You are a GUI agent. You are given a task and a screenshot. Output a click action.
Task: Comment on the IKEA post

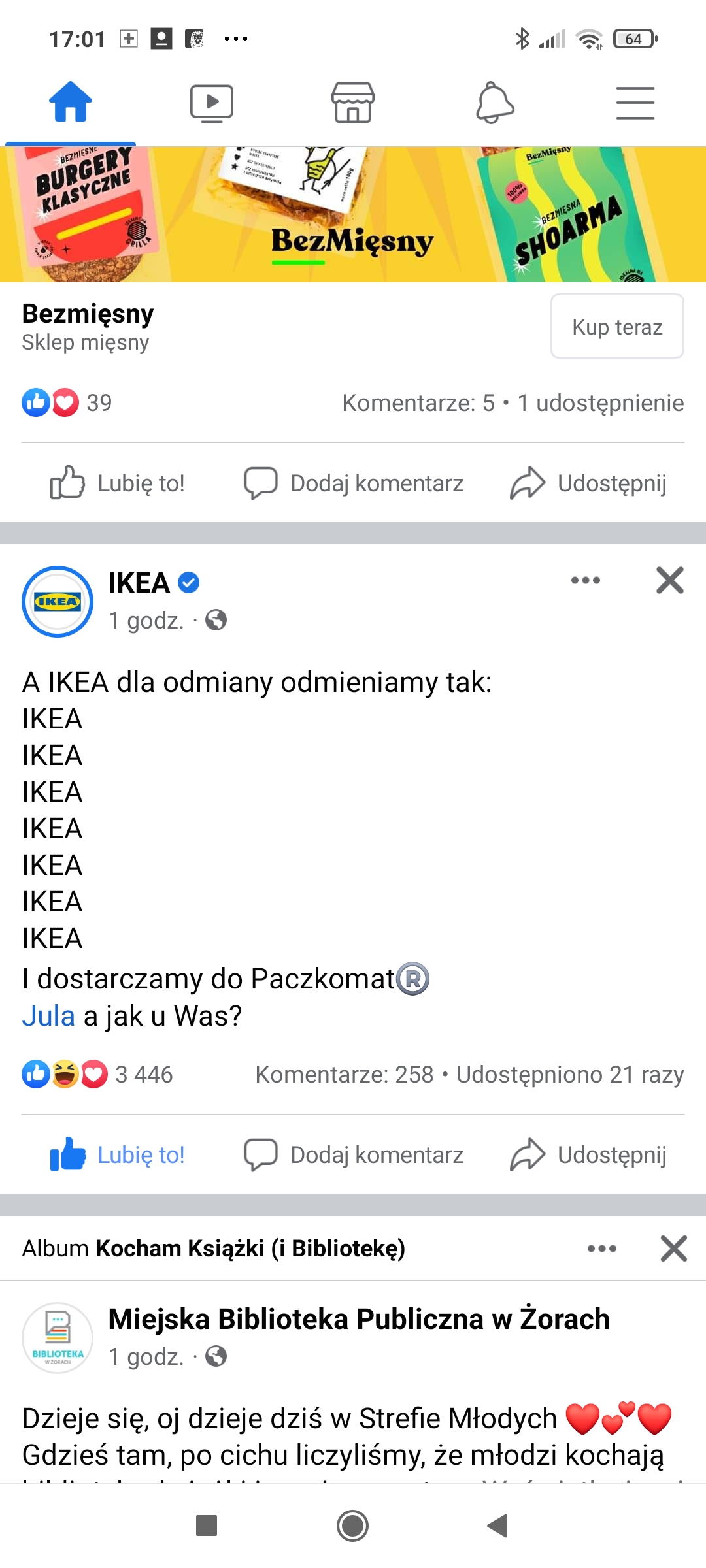(x=354, y=1155)
